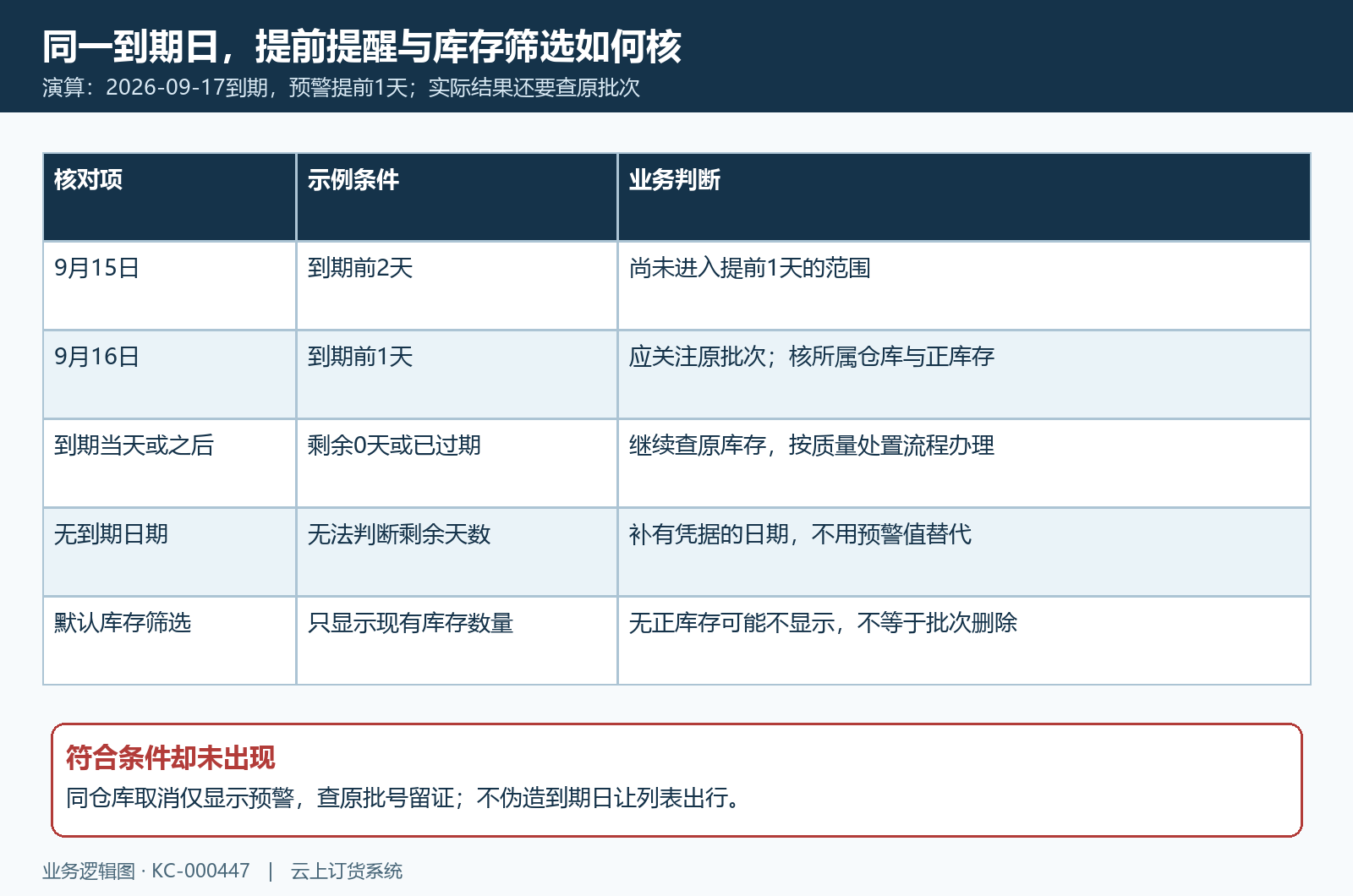1353x896 pixels.
Task: Click the footer text 业务逻辑图 · KC-000447
Action: coord(146,871)
